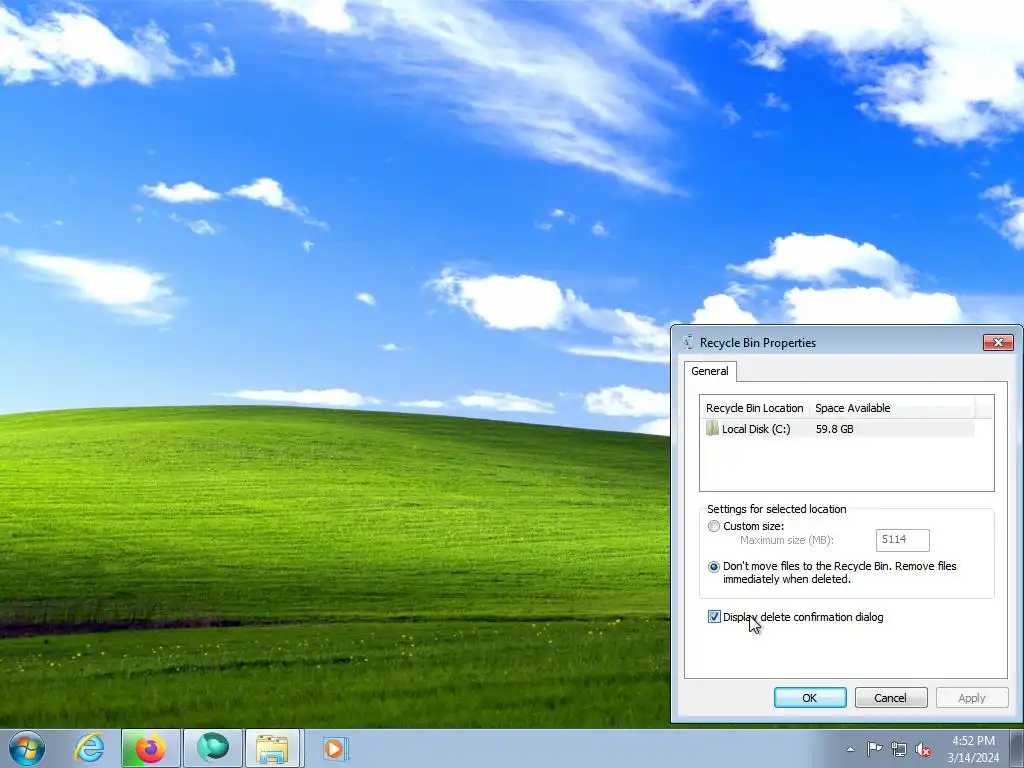Launch Windows Media Player from taskbar

point(336,748)
